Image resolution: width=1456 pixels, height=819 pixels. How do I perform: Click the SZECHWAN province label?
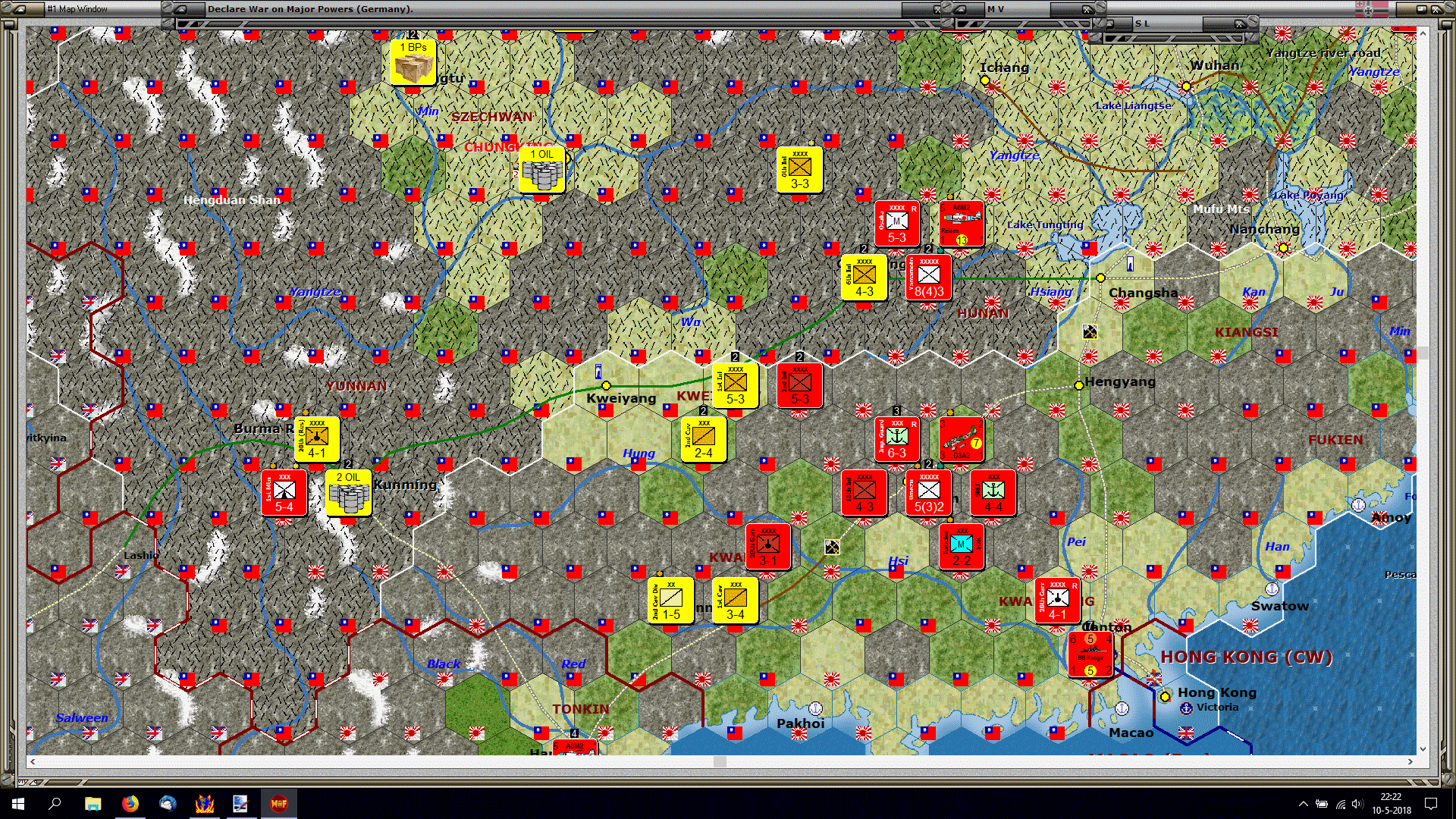pos(492,117)
